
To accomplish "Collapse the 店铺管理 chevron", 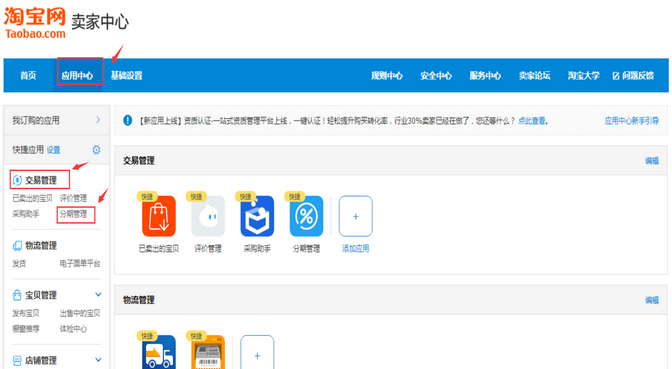I will click(x=98, y=360).
